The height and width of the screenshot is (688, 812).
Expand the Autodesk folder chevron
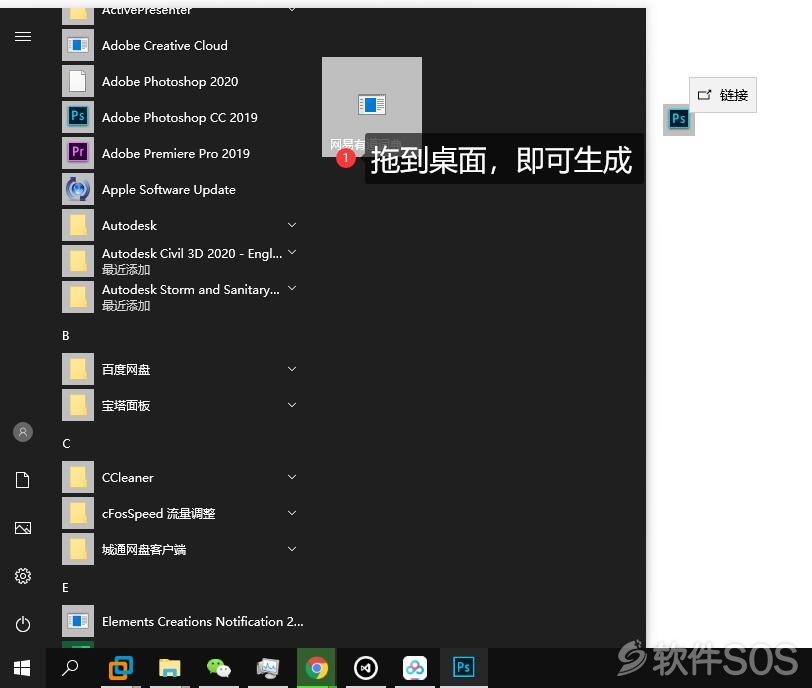point(292,225)
